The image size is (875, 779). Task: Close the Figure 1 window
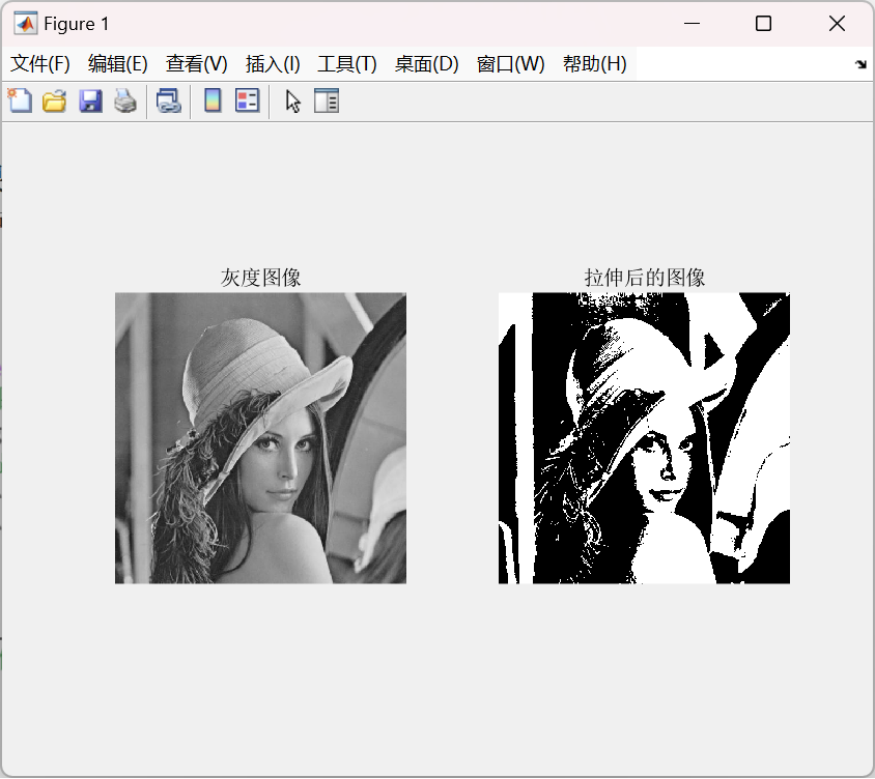(837, 23)
